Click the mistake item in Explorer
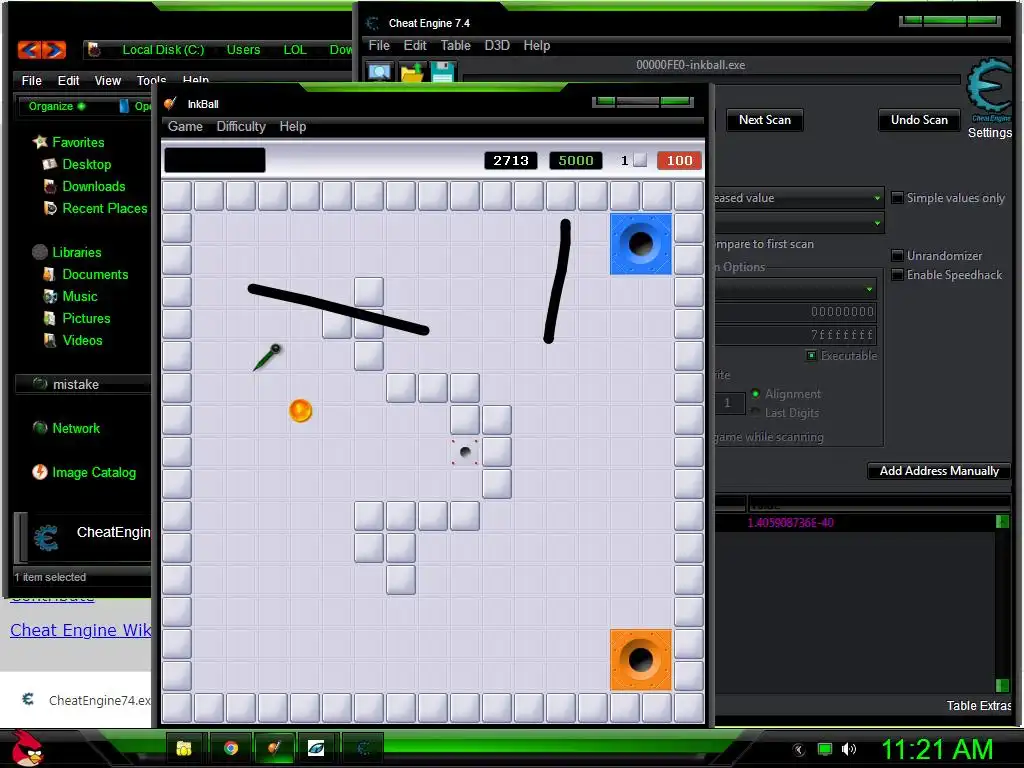Image resolution: width=1024 pixels, height=768 pixels. click(x=83, y=384)
